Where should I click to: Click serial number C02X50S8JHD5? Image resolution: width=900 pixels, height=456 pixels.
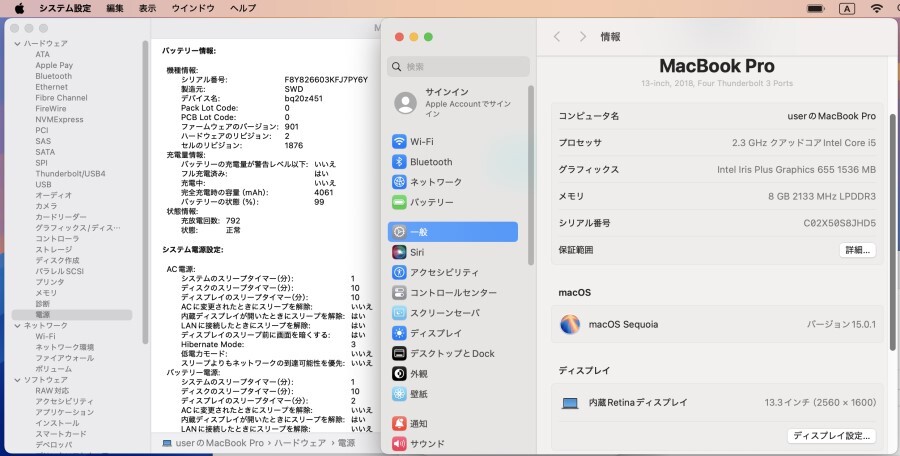pyautogui.click(x=840, y=223)
